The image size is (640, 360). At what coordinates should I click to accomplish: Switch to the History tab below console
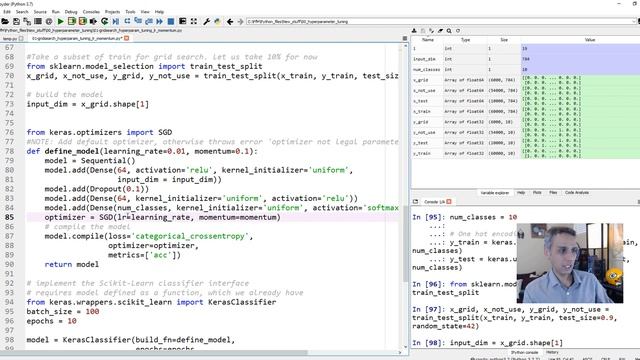coord(552,352)
